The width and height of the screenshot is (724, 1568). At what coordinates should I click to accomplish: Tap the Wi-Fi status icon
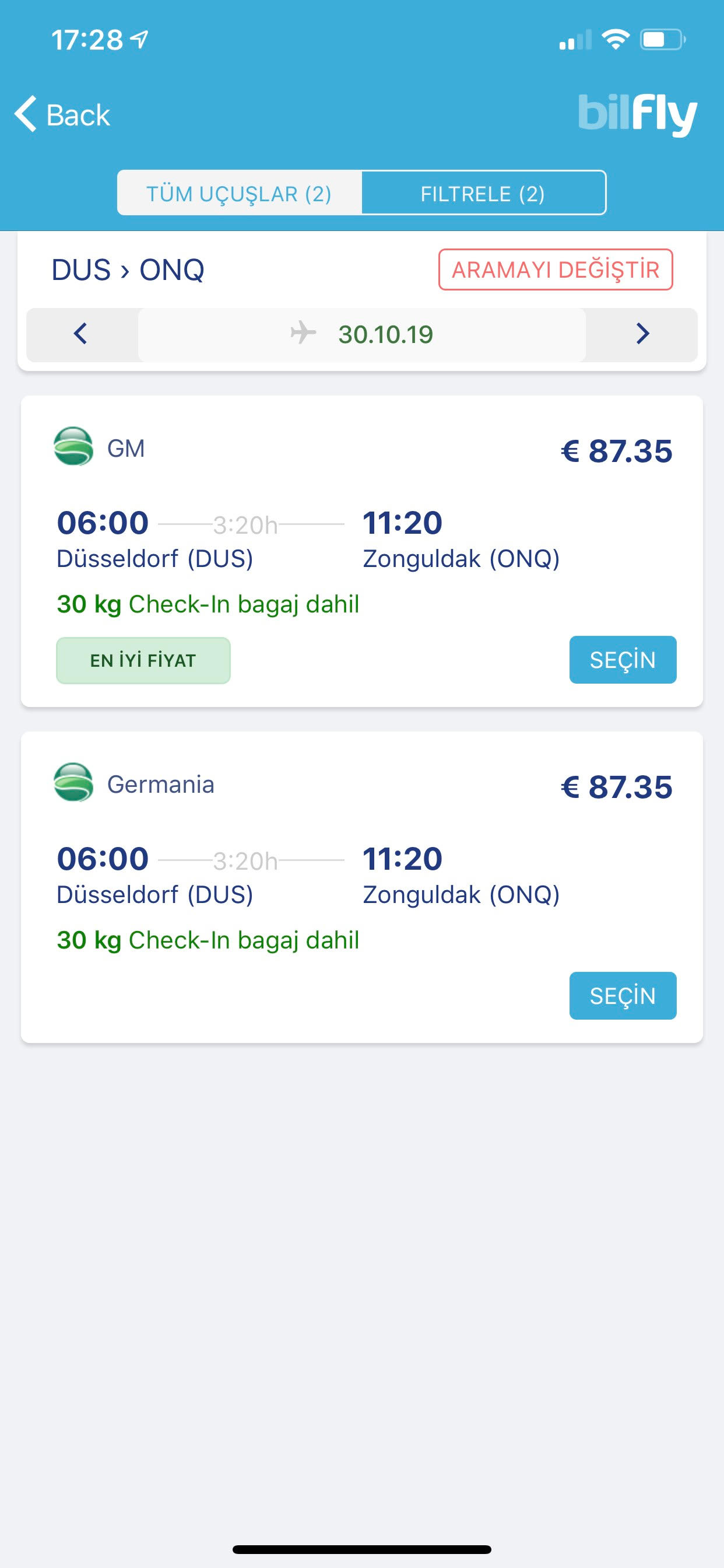click(x=615, y=40)
